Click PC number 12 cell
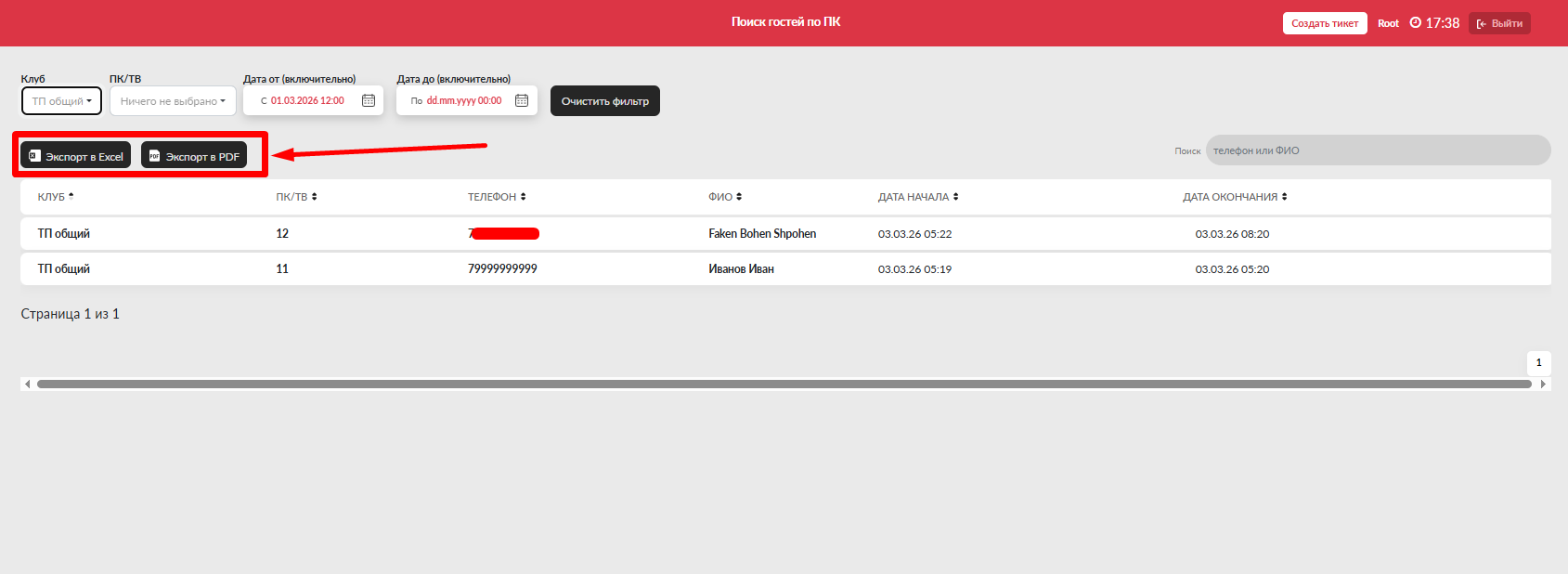Screen dimensions: 1568x574 click(282, 233)
